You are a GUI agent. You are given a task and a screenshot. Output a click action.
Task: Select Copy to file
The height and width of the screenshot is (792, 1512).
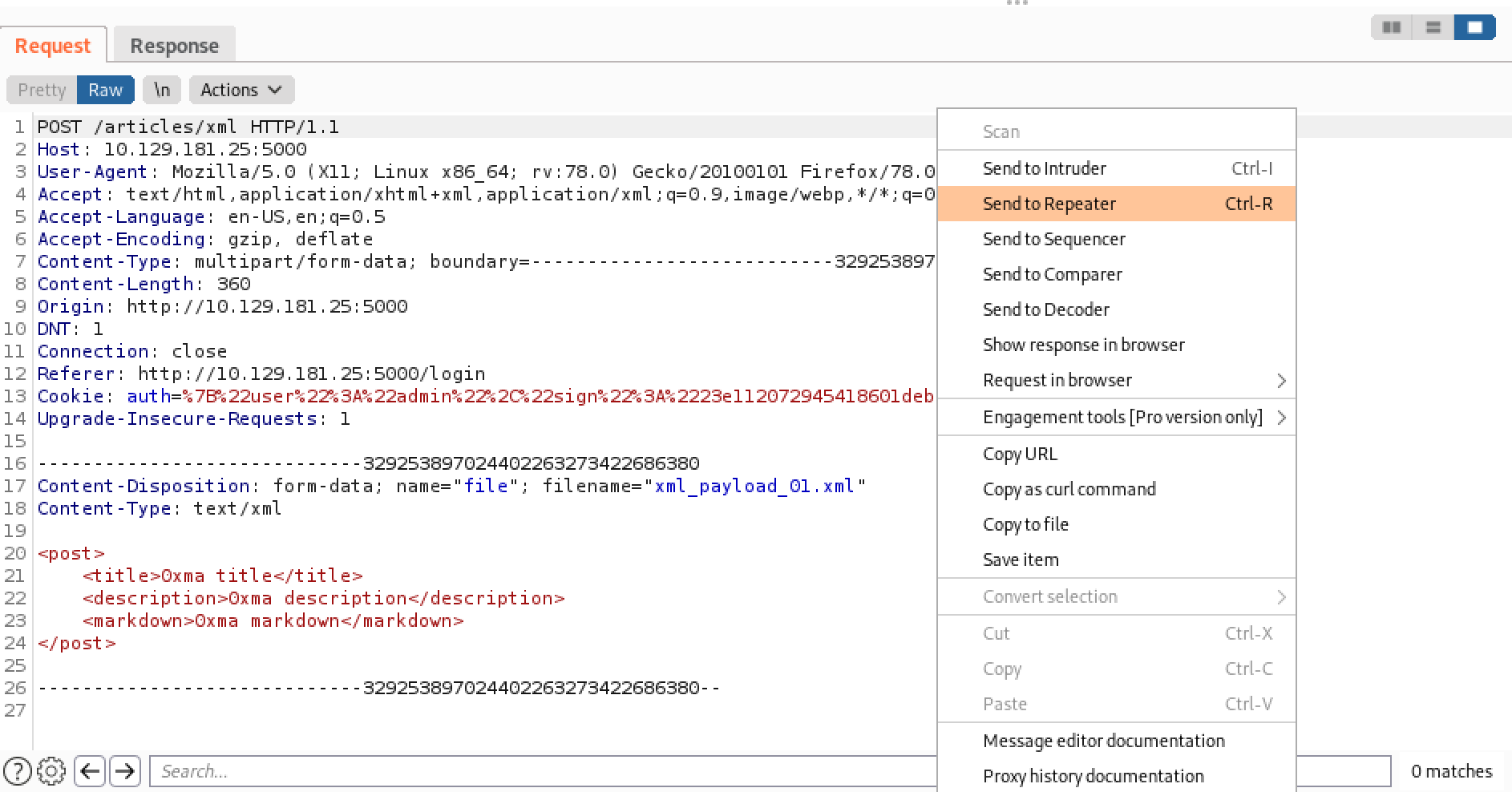tap(1117, 524)
